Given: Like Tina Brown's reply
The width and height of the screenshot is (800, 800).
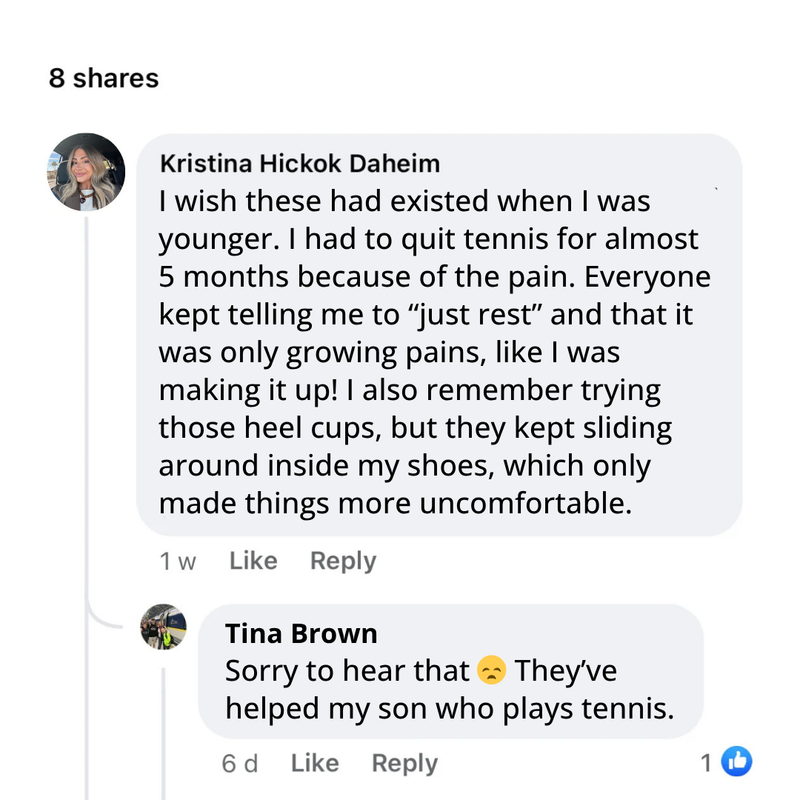Looking at the screenshot, I should coord(314,763).
